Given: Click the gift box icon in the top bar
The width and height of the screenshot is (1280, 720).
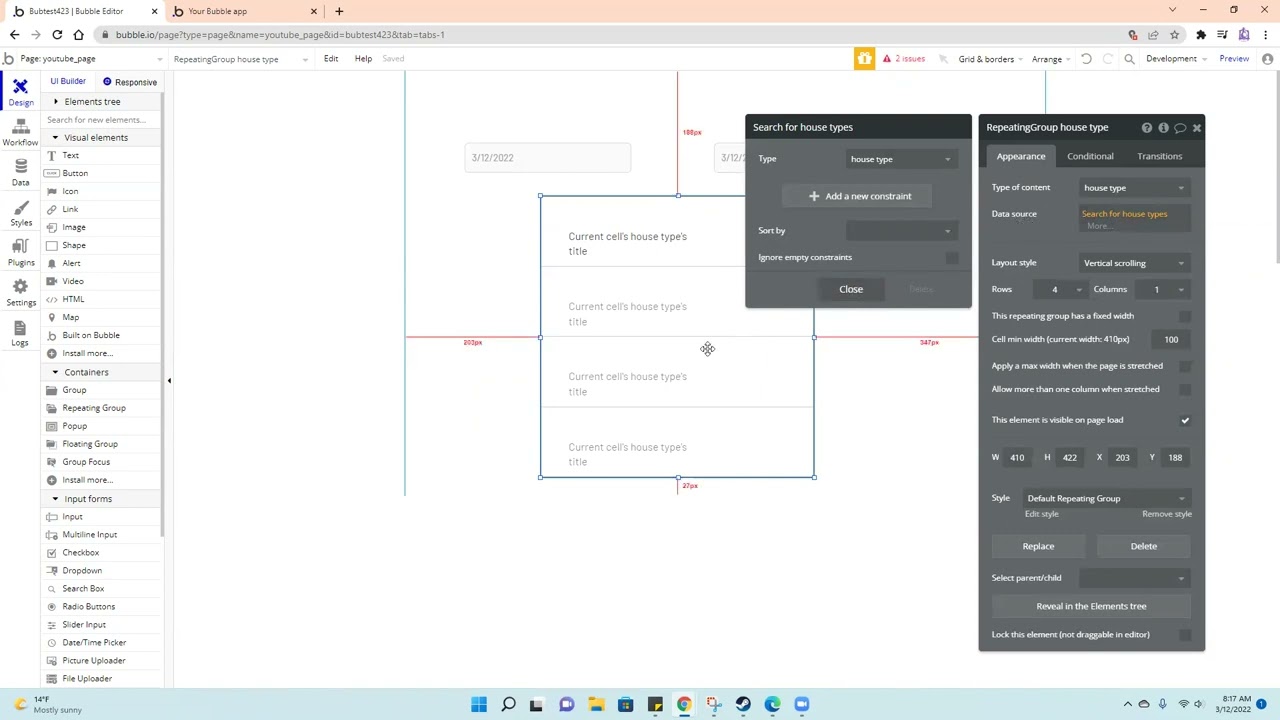Looking at the screenshot, I should [x=864, y=59].
